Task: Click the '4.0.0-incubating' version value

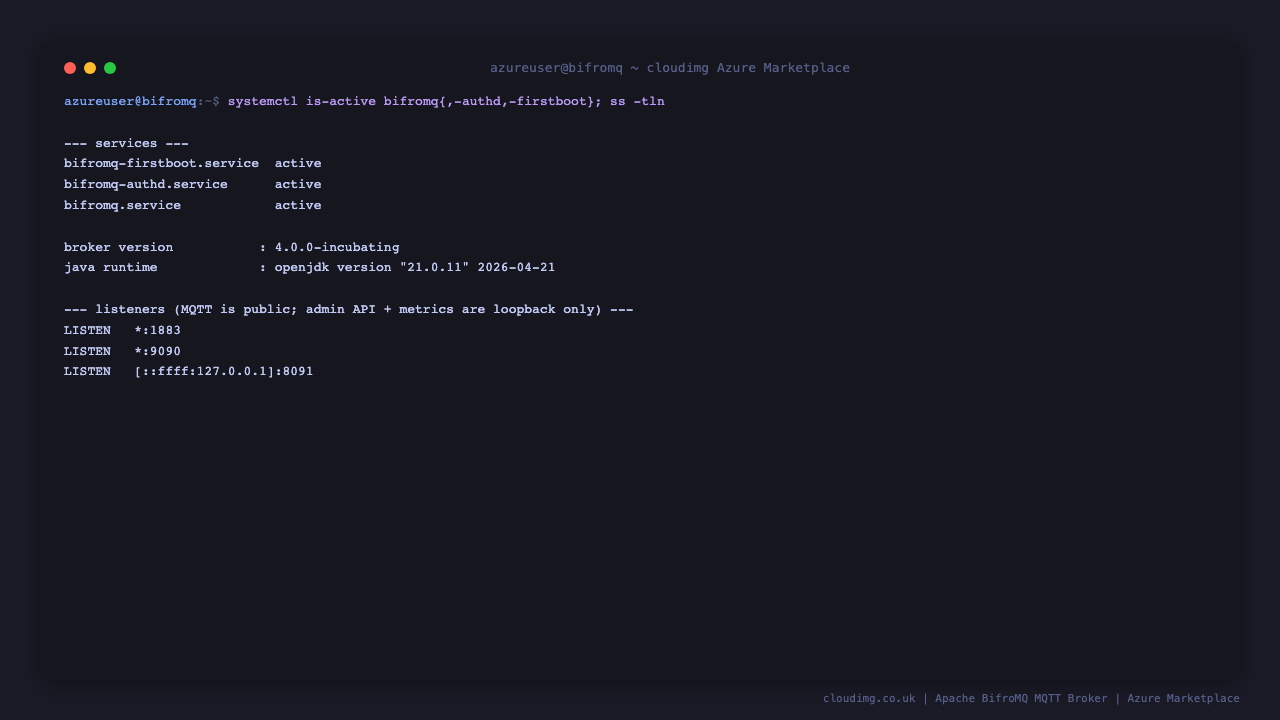Action: click(x=337, y=247)
